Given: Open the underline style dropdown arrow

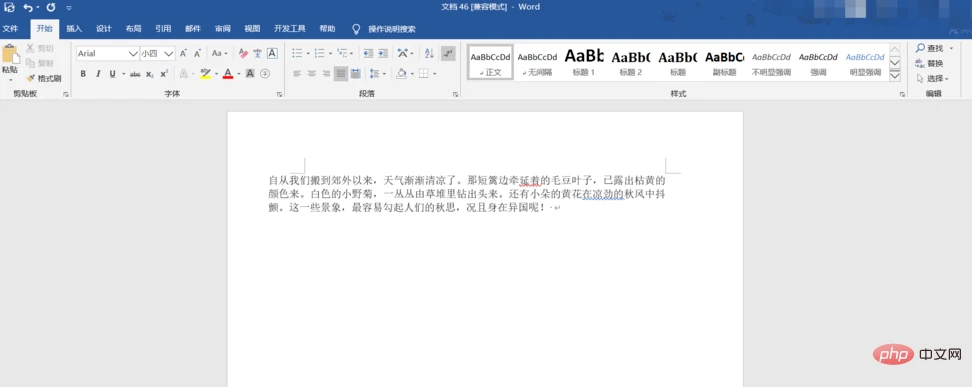Looking at the screenshot, I should pyautogui.click(x=123, y=74).
